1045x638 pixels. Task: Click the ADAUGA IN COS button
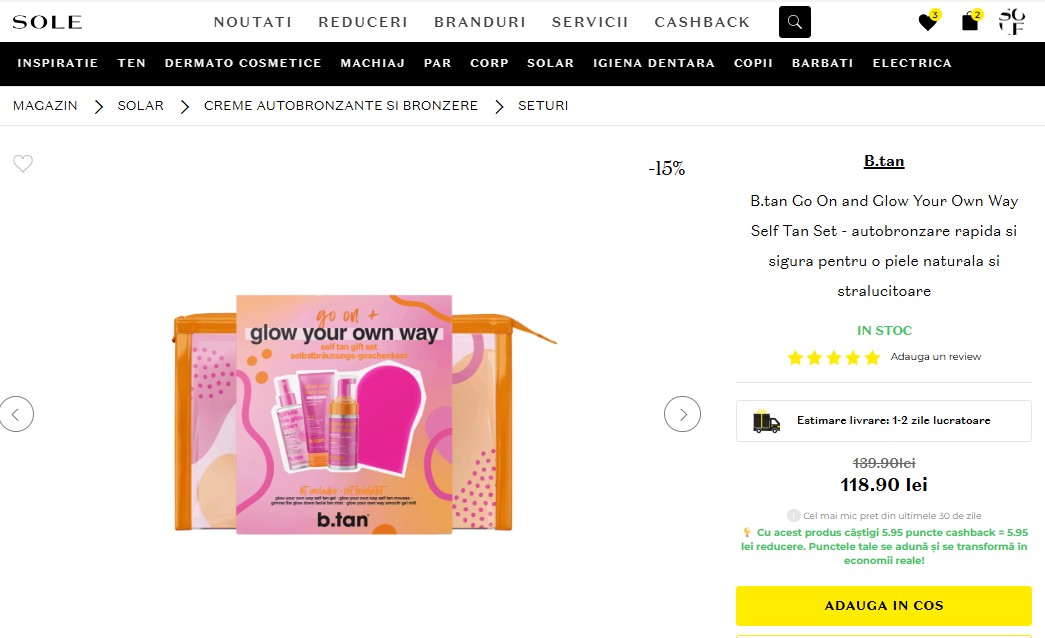(x=883, y=605)
